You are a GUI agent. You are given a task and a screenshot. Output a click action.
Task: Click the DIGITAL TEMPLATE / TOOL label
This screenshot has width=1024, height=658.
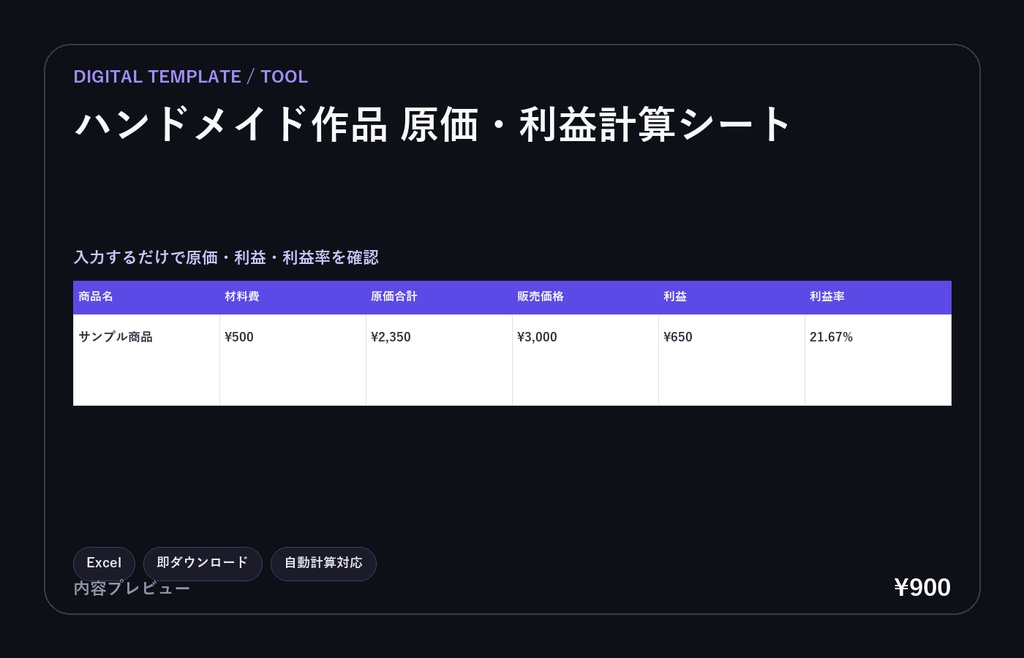[191, 76]
